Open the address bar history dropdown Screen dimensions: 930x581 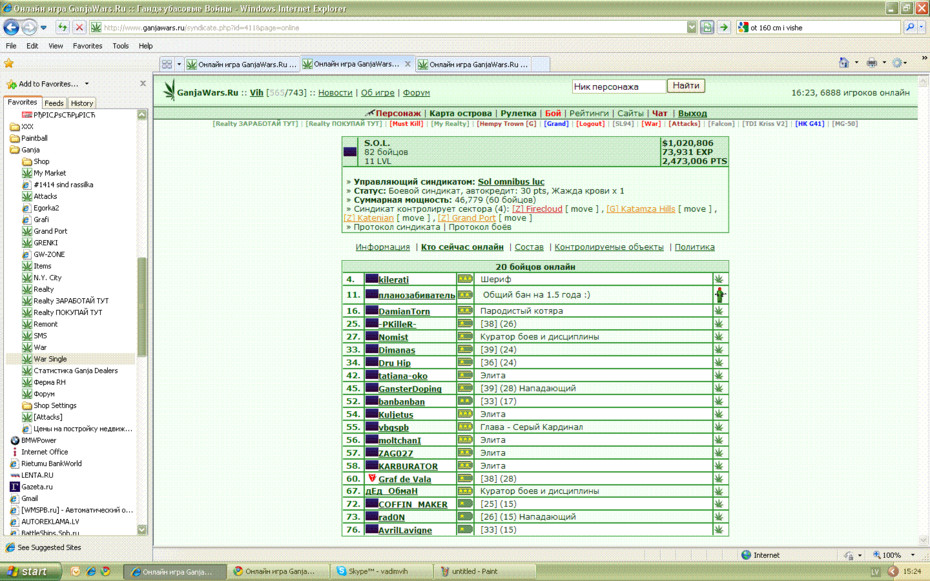[692, 27]
